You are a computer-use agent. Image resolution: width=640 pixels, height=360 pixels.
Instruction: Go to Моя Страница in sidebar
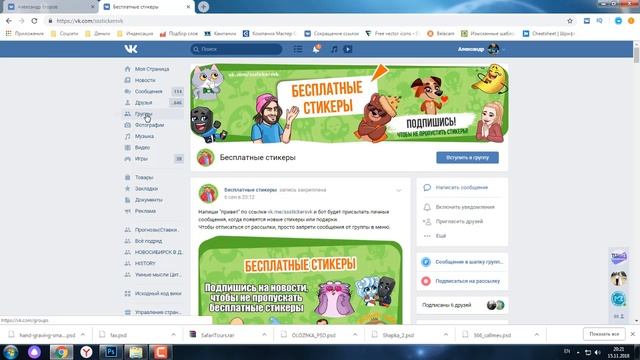point(152,69)
